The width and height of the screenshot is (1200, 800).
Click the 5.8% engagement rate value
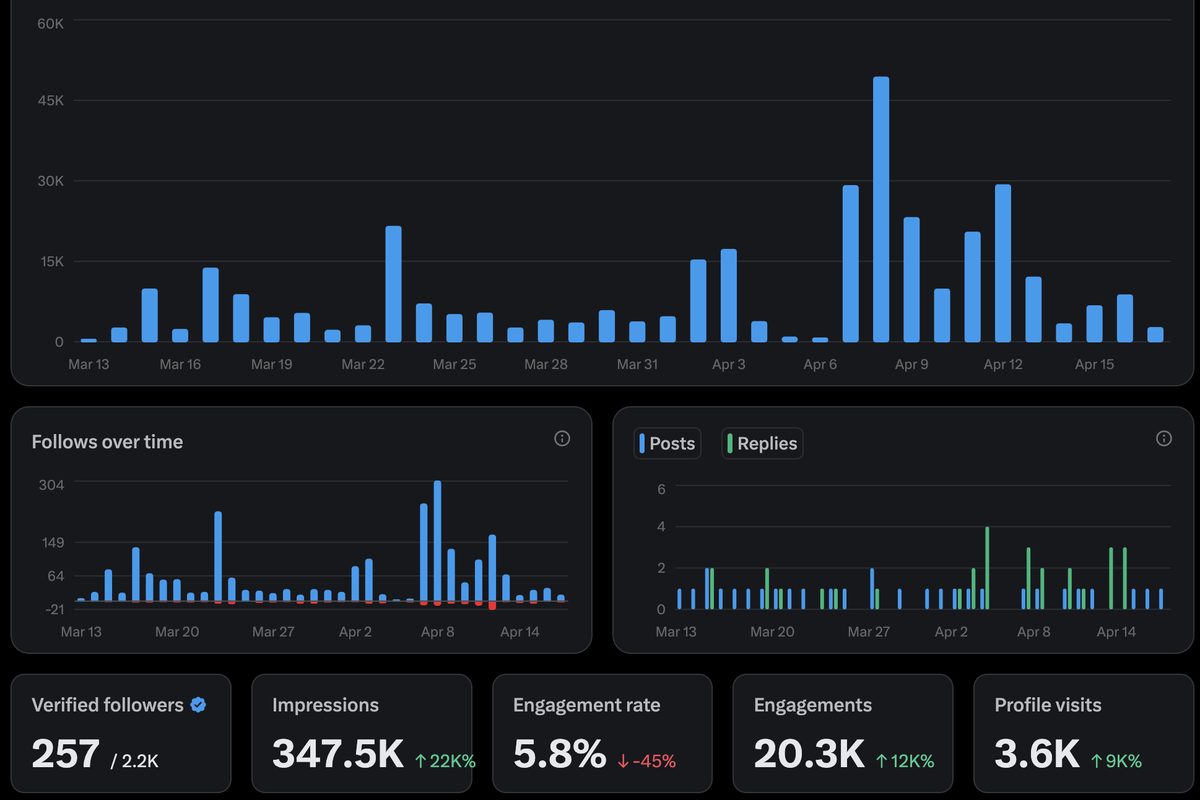click(559, 754)
